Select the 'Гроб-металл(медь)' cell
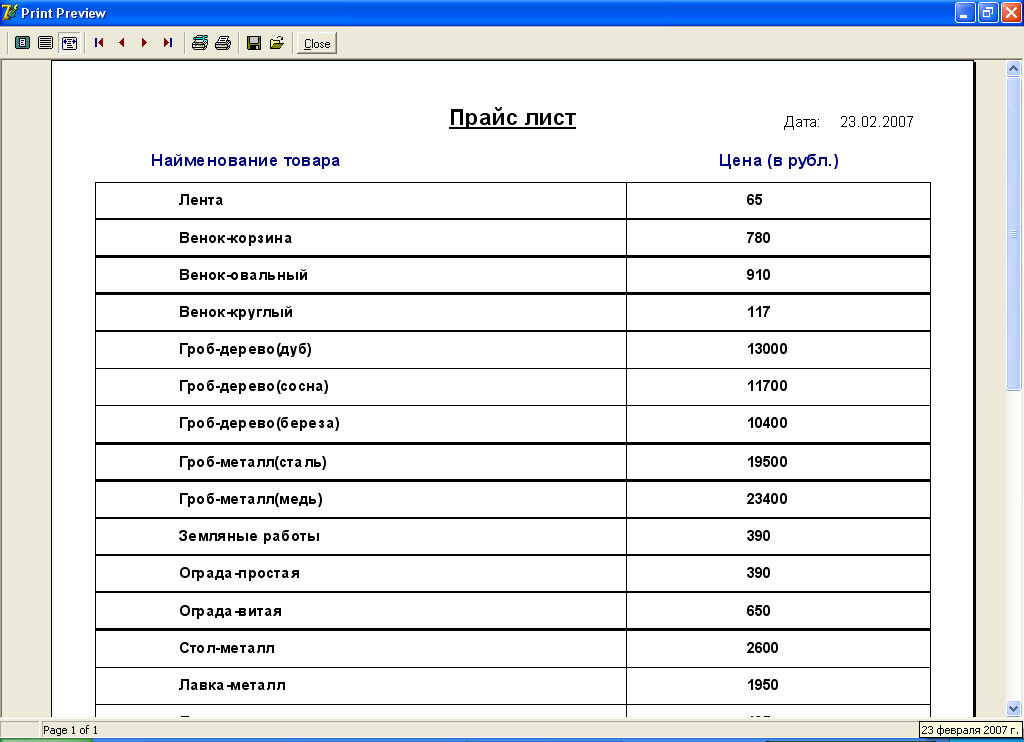This screenshot has height=742, width=1024. [251, 500]
